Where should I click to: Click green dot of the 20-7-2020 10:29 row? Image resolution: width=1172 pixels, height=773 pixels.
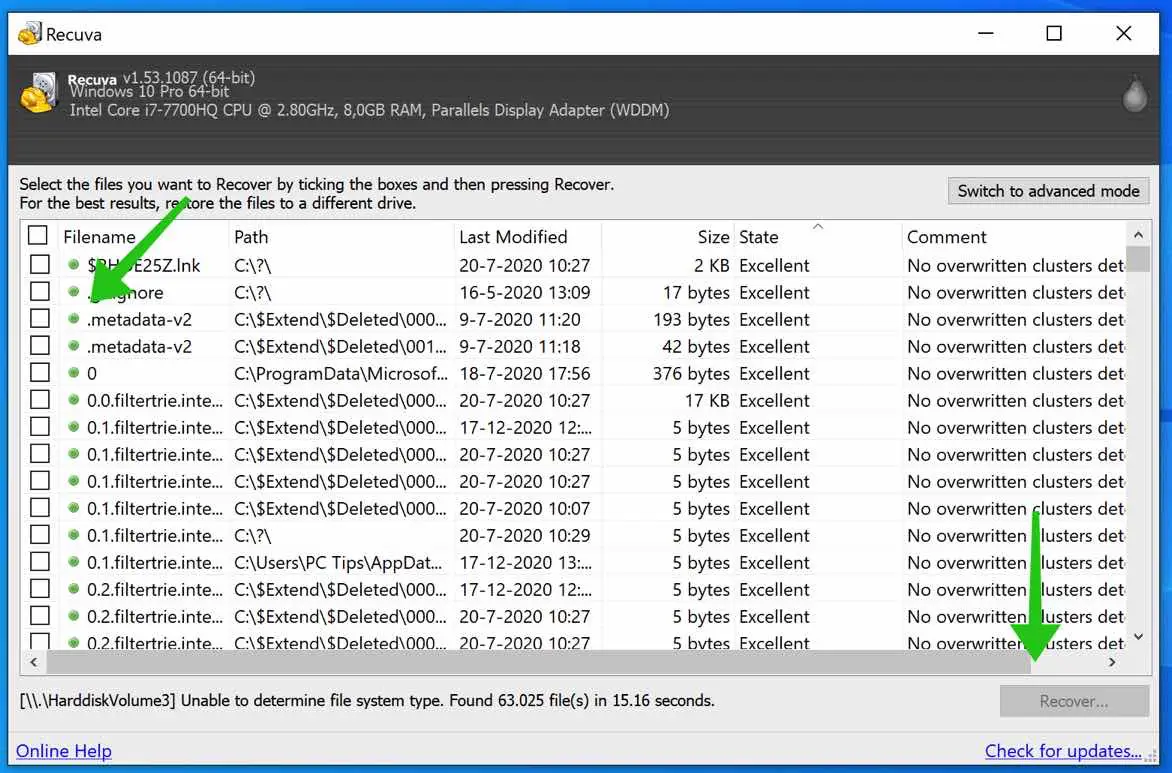pyautogui.click(x=73, y=535)
